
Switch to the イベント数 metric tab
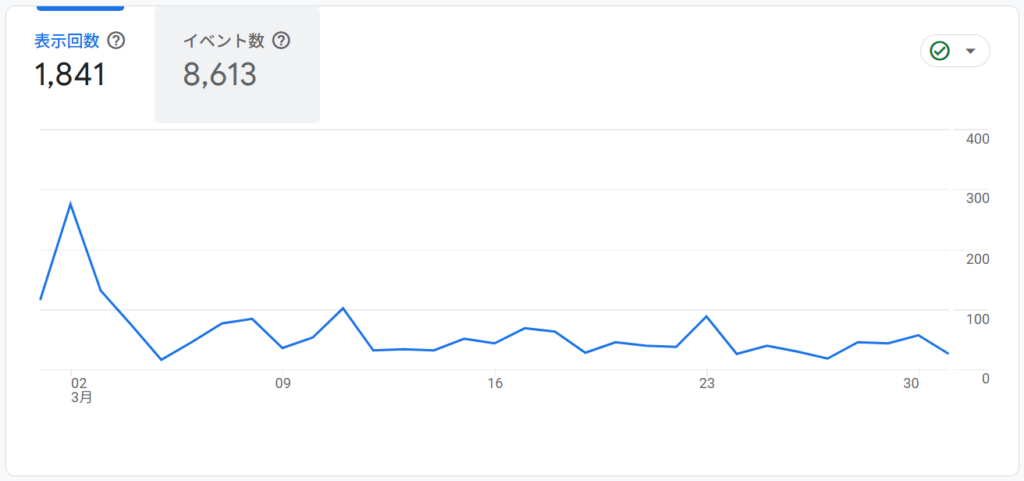coord(223,41)
